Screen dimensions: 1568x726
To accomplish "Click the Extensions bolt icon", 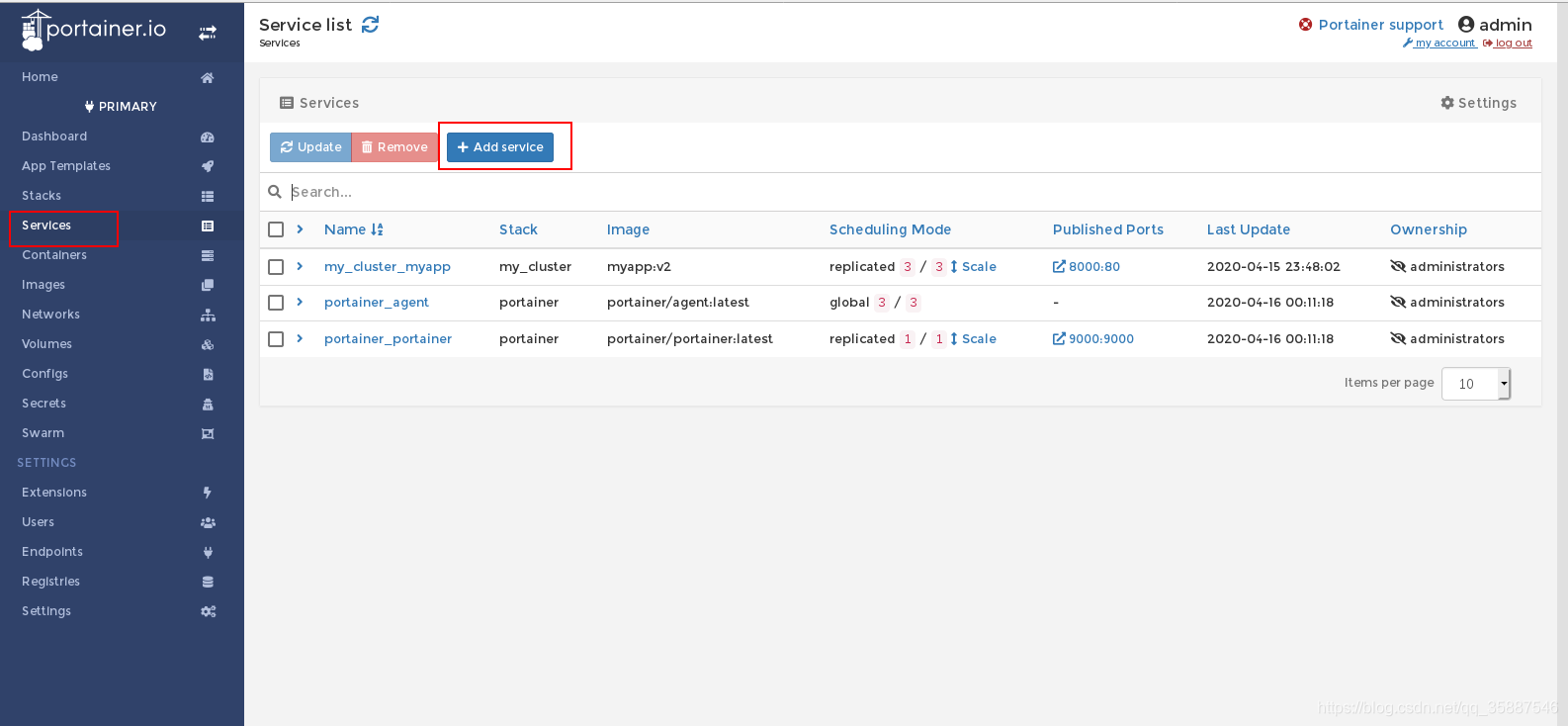I will click(208, 493).
